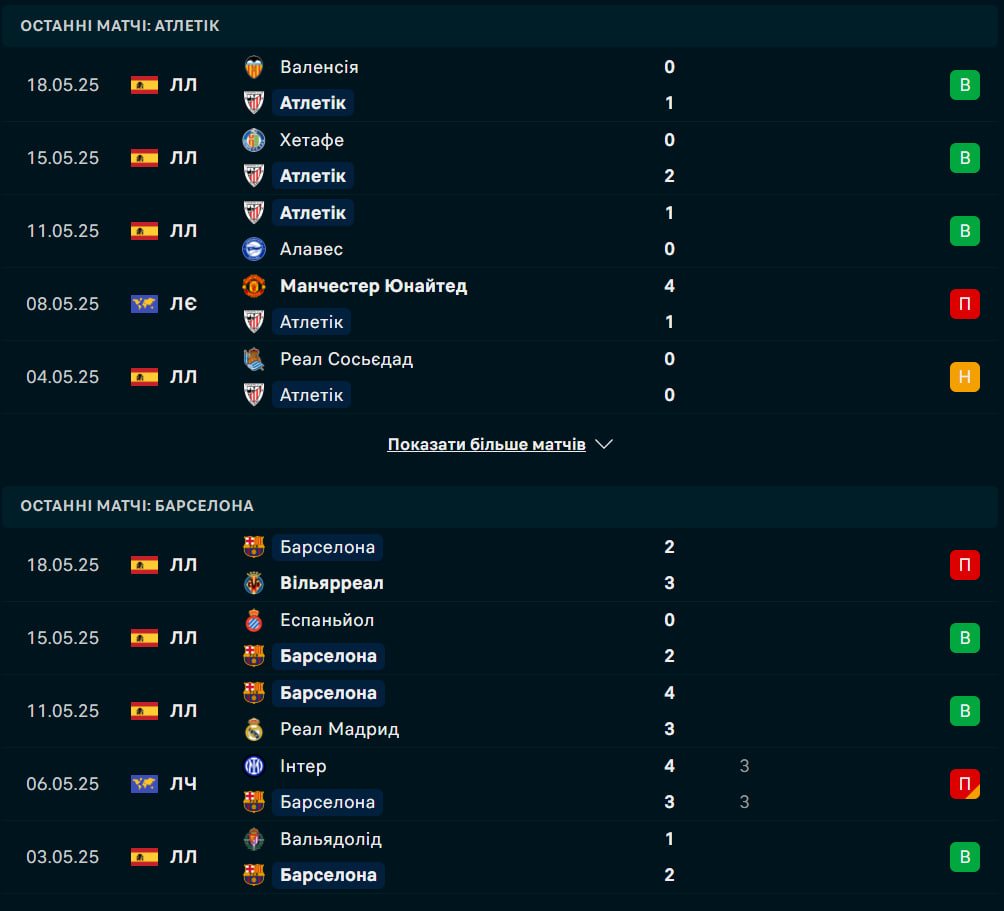The height and width of the screenshot is (911, 1004).
Task: Select the Вільярреал team name
Action: (332, 583)
